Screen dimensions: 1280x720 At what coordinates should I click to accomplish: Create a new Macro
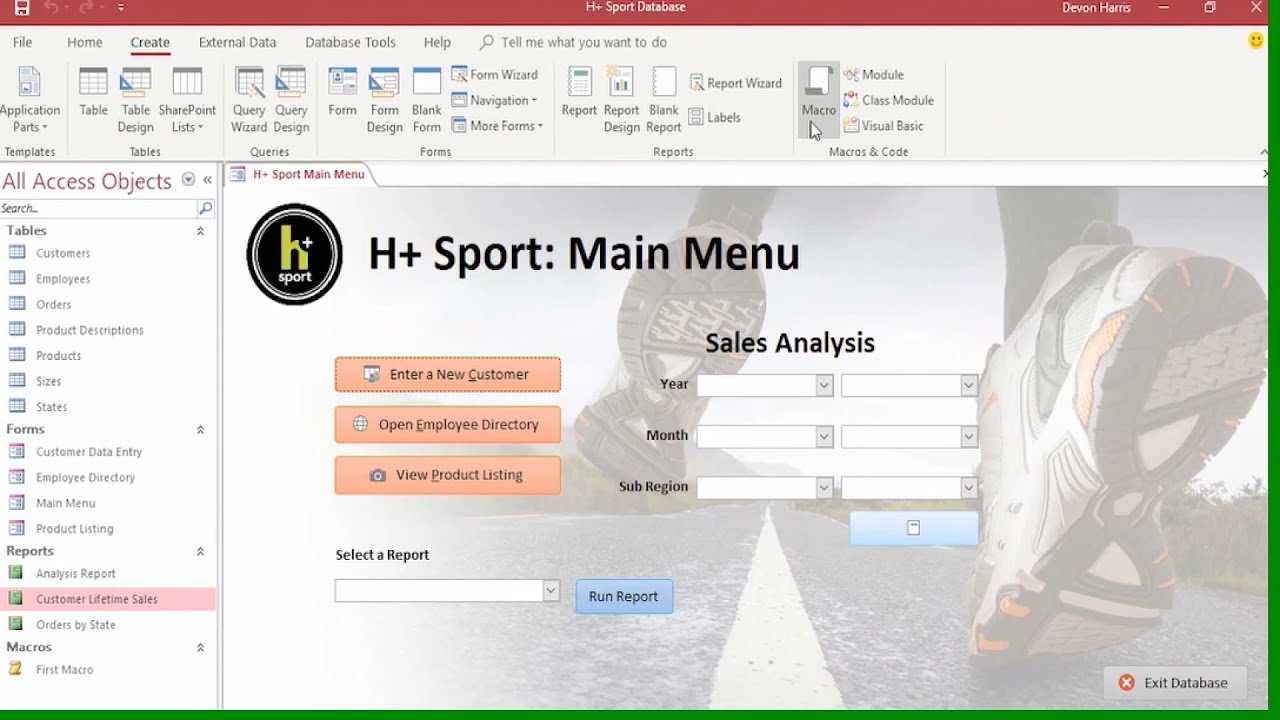818,100
